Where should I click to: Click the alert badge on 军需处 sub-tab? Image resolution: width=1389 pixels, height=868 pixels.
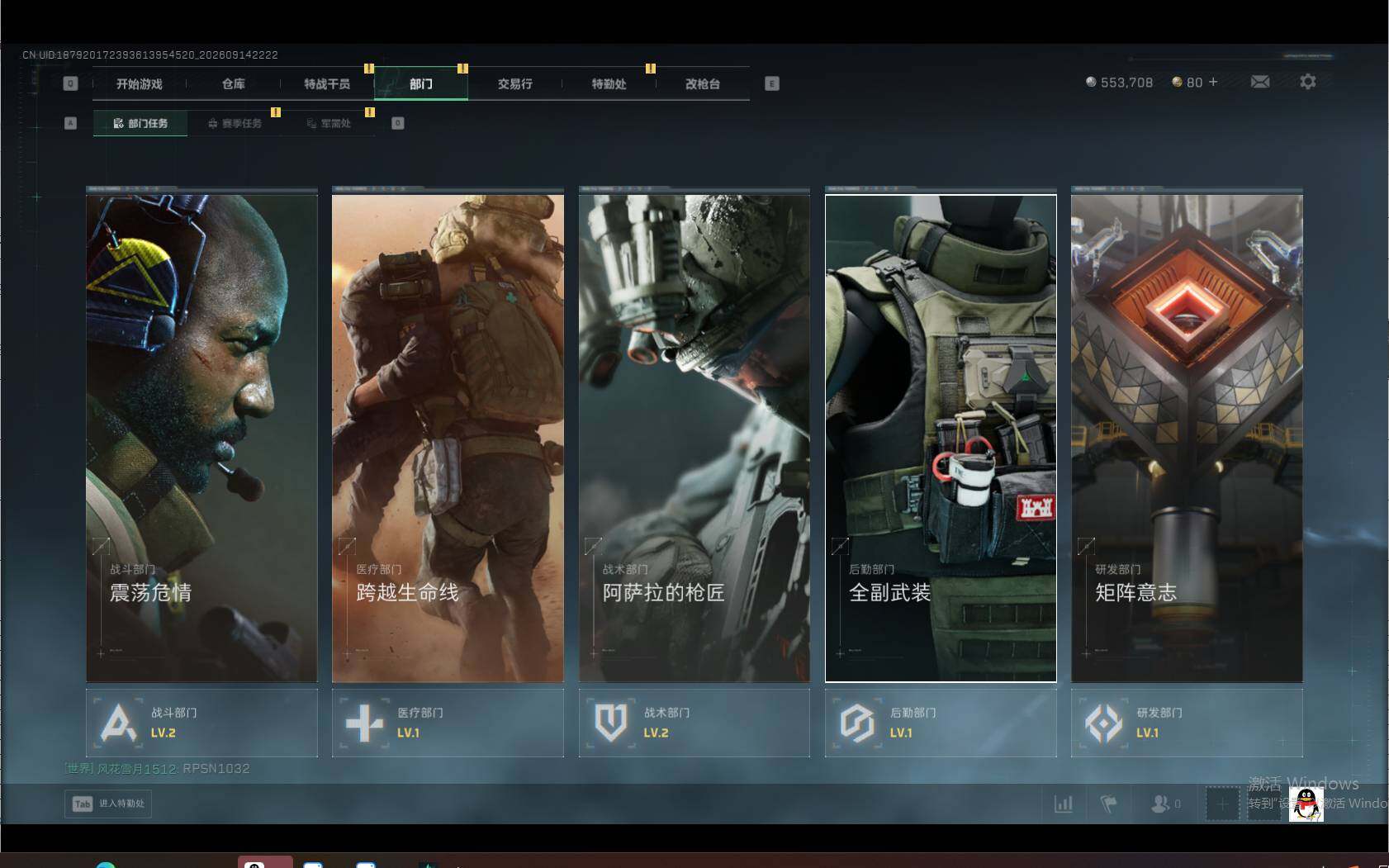[x=370, y=112]
